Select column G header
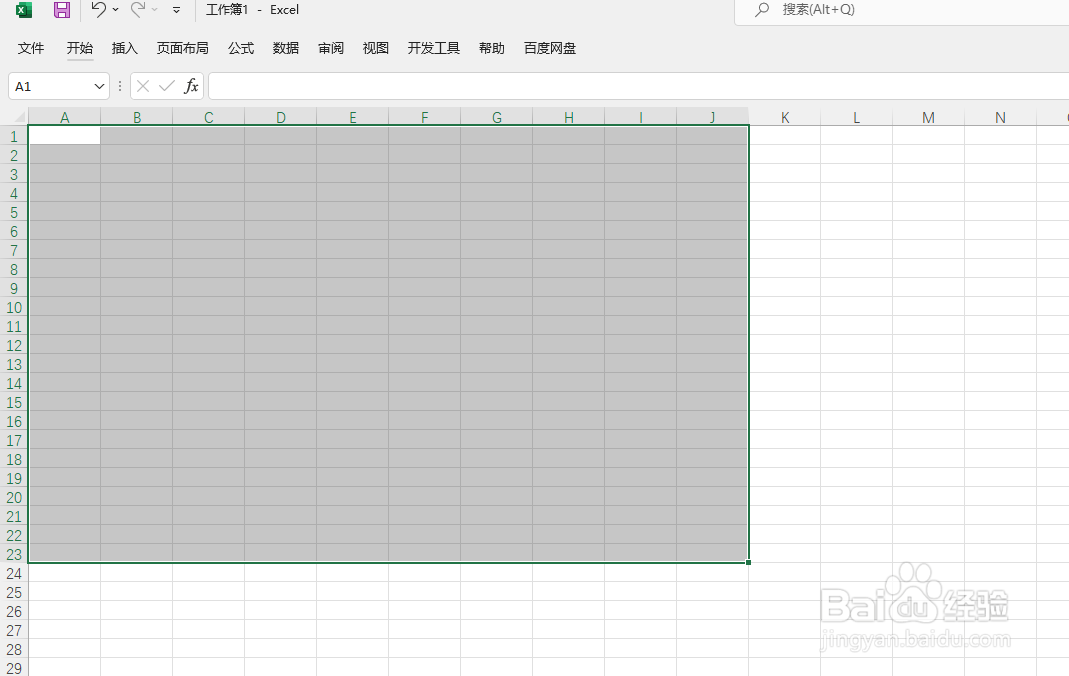 497,117
